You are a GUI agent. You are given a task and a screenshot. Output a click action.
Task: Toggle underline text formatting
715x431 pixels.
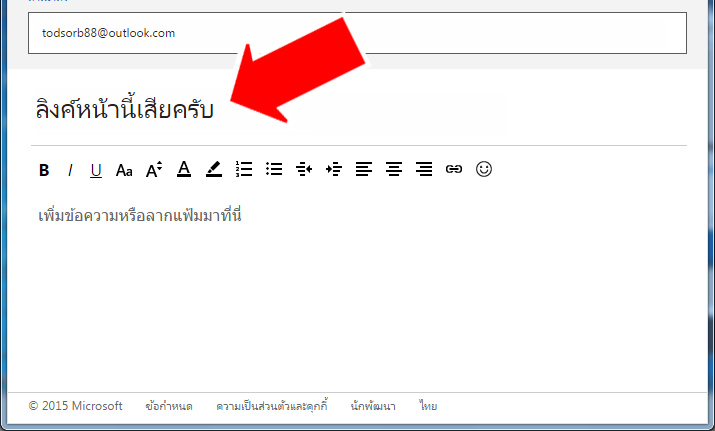coord(96,171)
